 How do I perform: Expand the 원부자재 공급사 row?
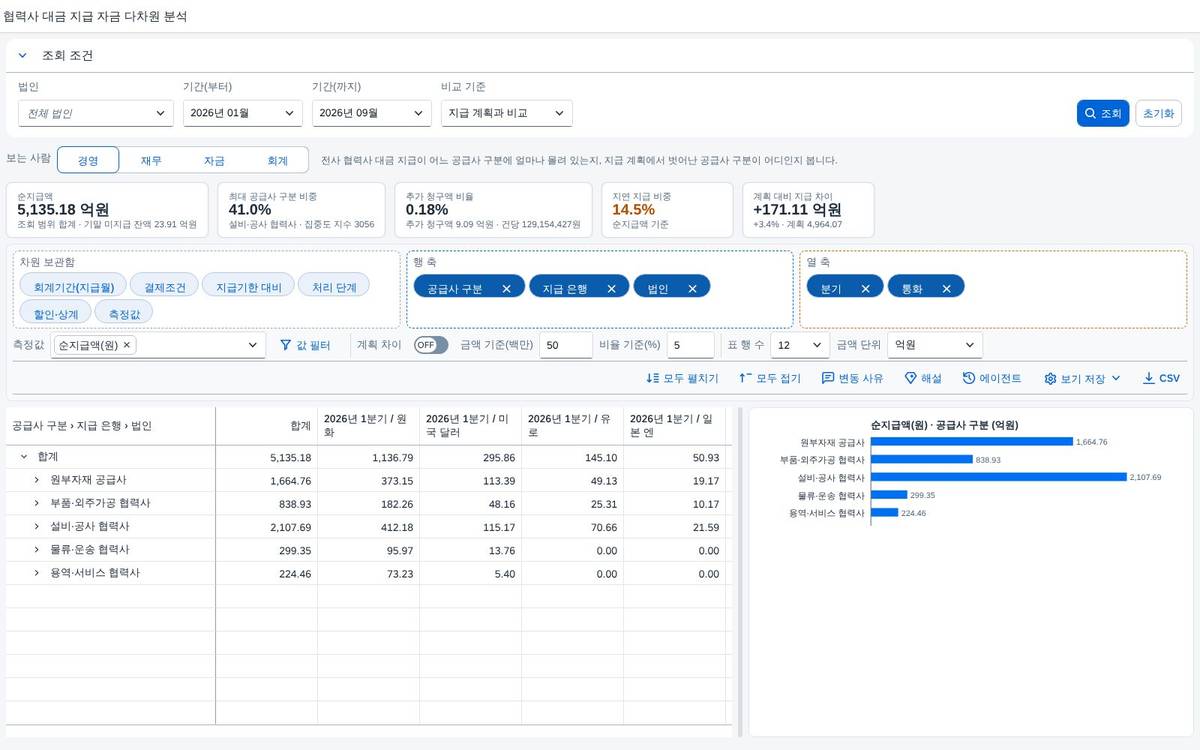[37, 480]
